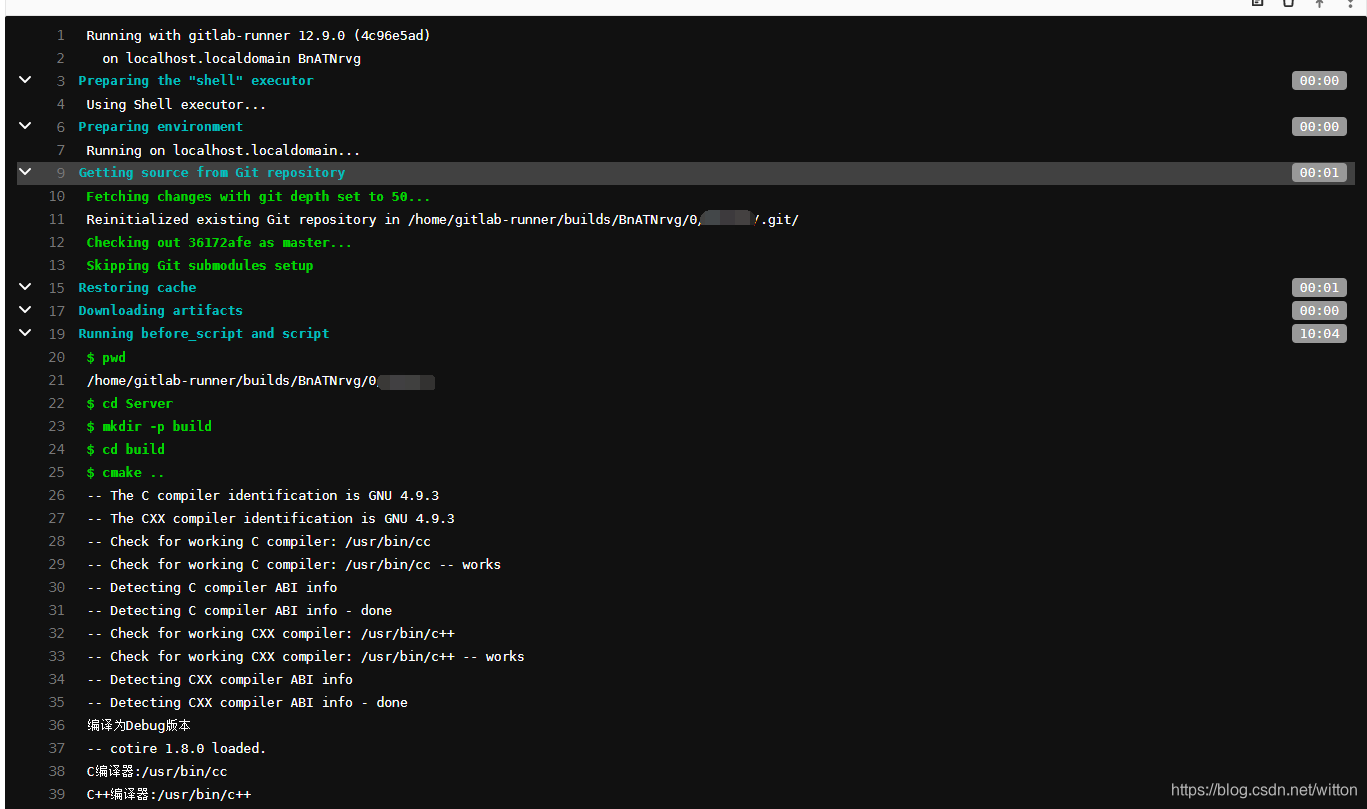Viewport: 1367px width, 809px height.
Task: Click the '$ pwd' command line
Action: 106,358
